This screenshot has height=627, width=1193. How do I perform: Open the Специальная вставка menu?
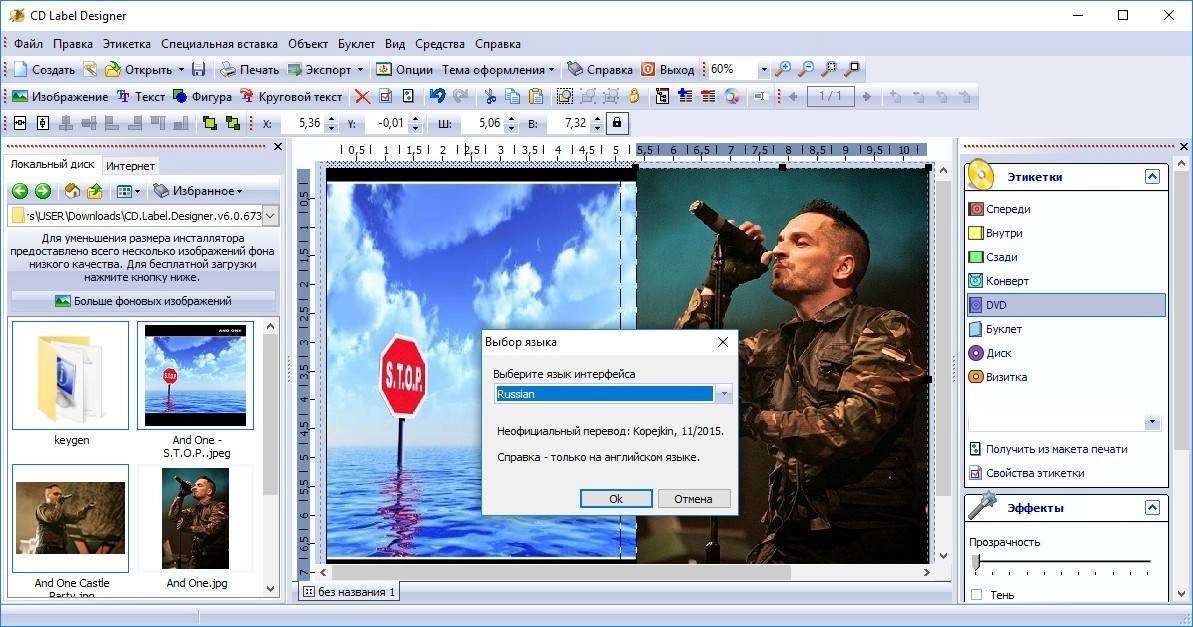pyautogui.click(x=219, y=43)
